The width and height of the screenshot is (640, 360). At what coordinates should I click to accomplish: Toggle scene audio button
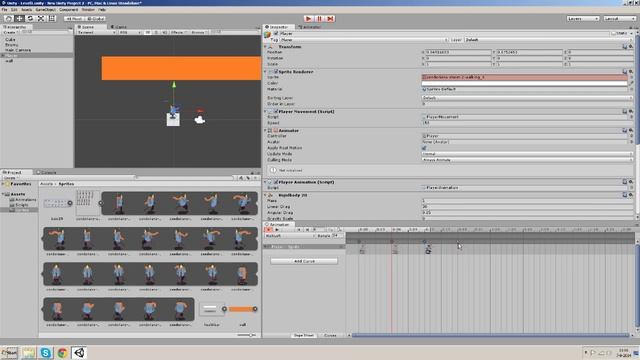[x=164, y=32]
